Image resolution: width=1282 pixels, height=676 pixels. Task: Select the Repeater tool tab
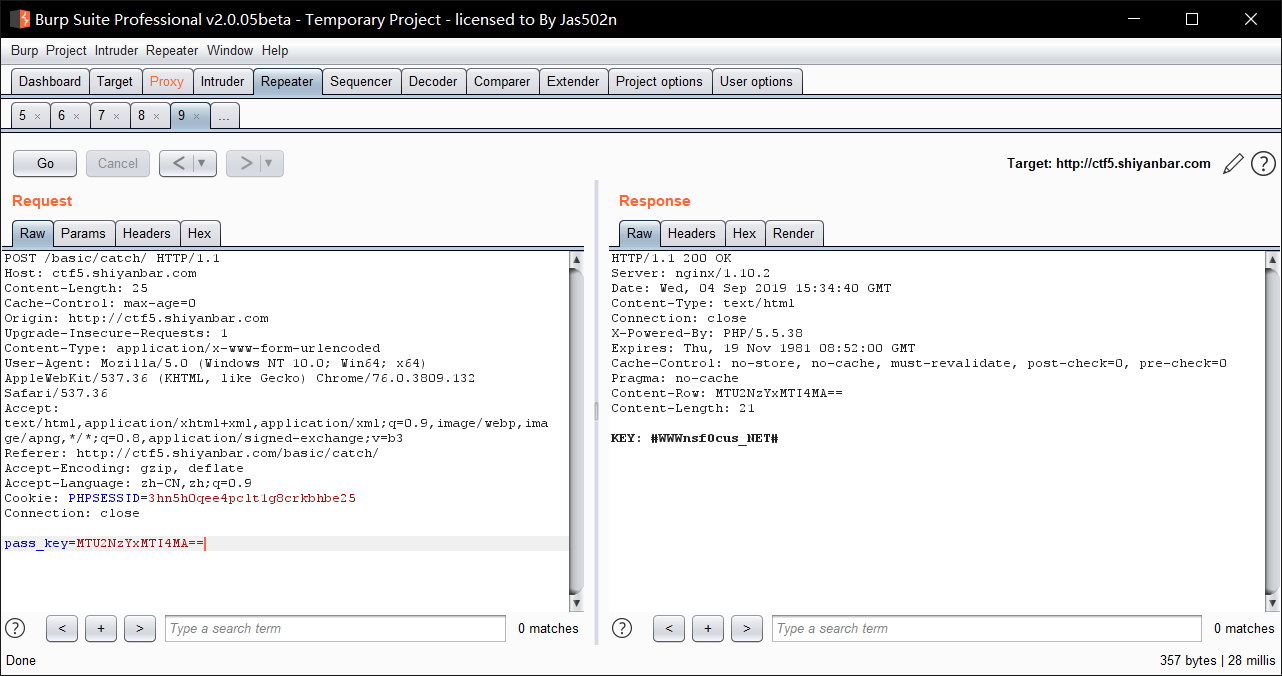[x=287, y=82]
